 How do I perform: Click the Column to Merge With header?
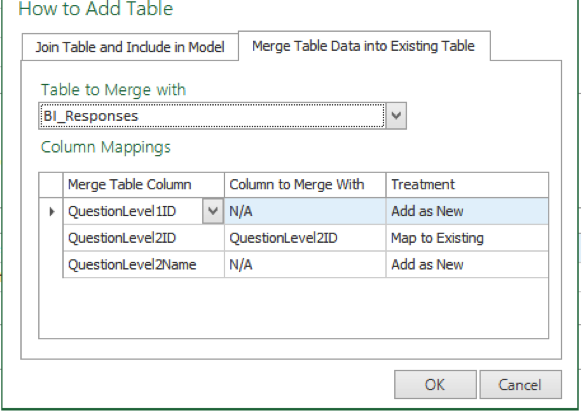click(x=305, y=184)
